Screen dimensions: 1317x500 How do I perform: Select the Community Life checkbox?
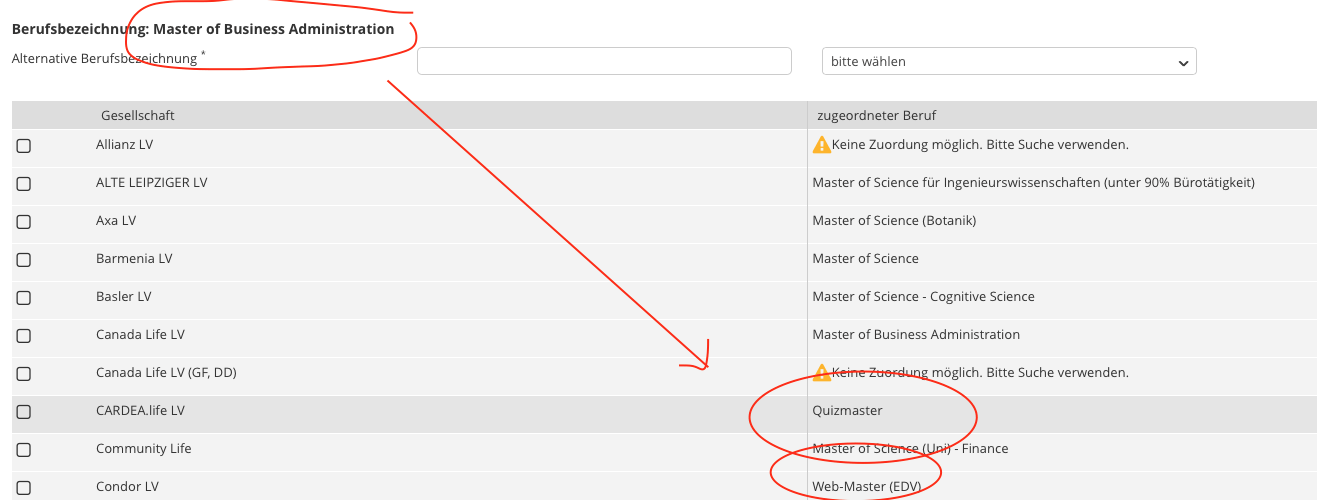point(23,450)
